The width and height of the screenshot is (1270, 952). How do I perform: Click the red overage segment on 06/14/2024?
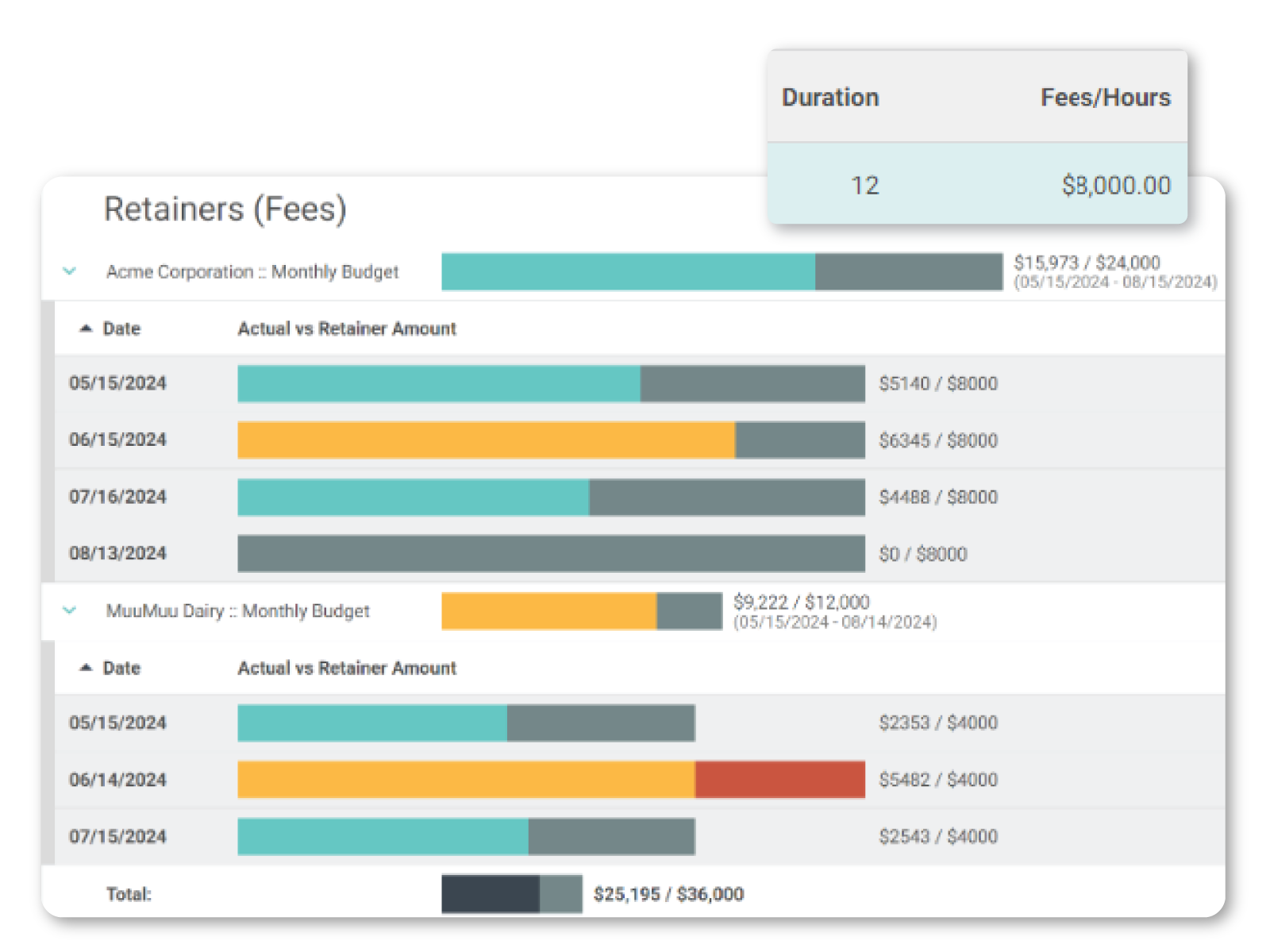(779, 780)
